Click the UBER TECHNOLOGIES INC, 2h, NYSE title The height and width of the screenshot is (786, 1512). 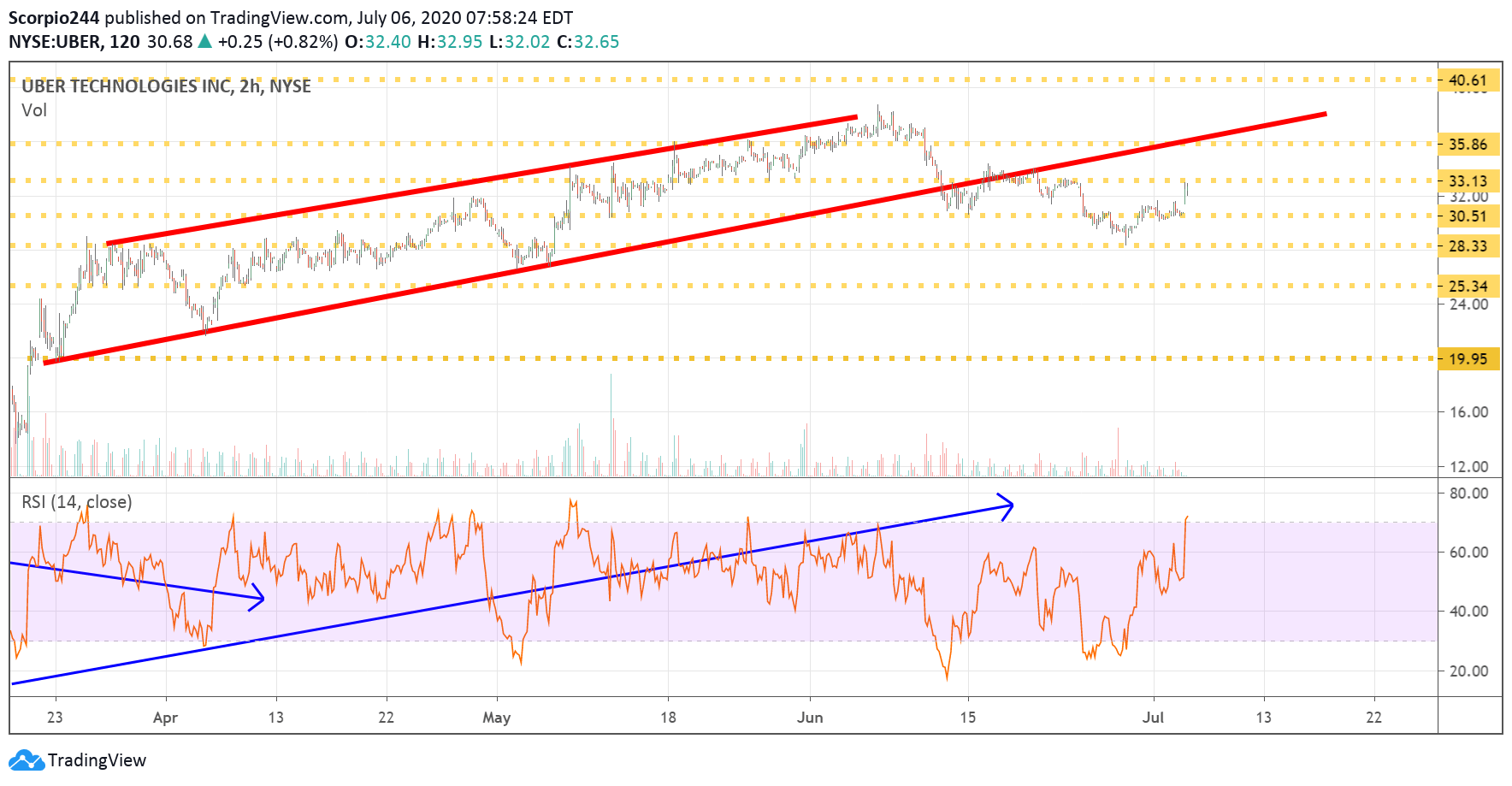(x=166, y=86)
